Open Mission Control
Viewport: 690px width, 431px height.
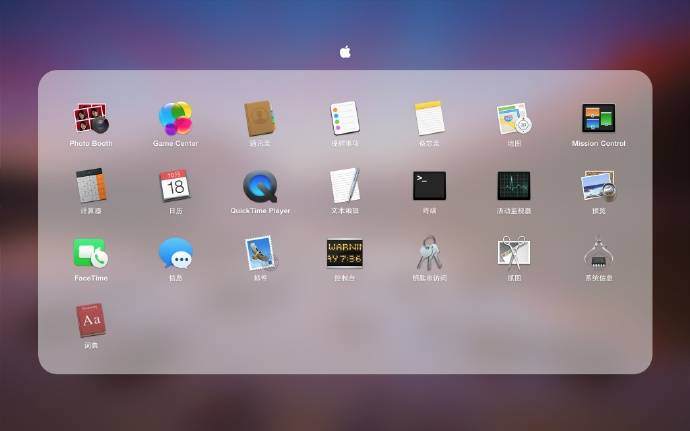point(598,118)
